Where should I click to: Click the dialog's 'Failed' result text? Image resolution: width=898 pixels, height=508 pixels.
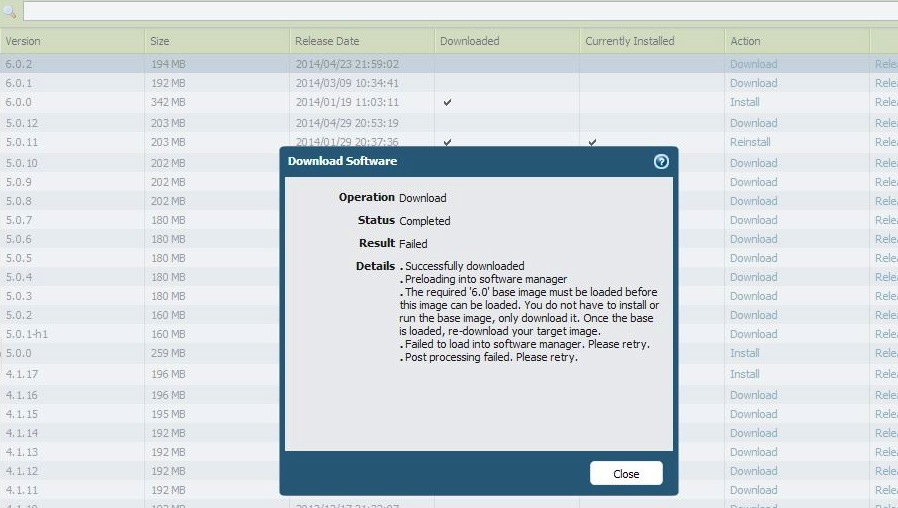tap(413, 244)
